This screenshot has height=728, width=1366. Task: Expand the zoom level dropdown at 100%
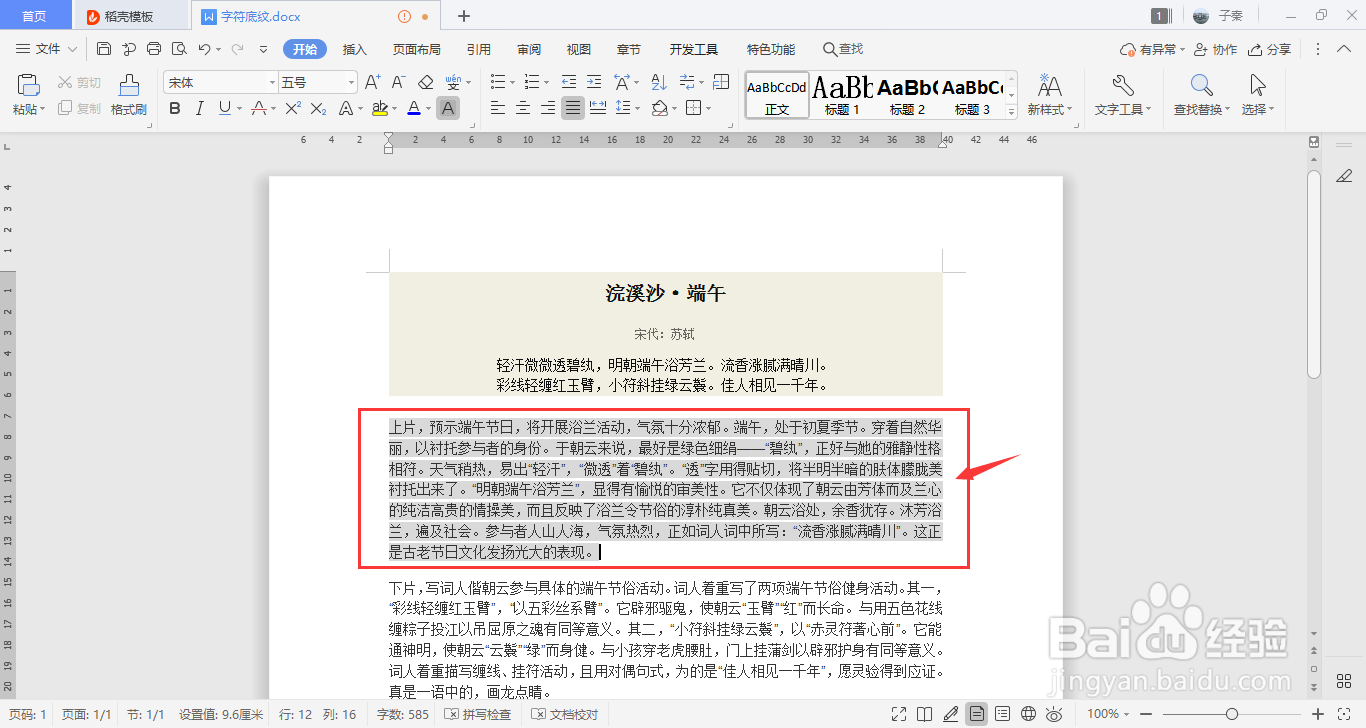click(1124, 714)
